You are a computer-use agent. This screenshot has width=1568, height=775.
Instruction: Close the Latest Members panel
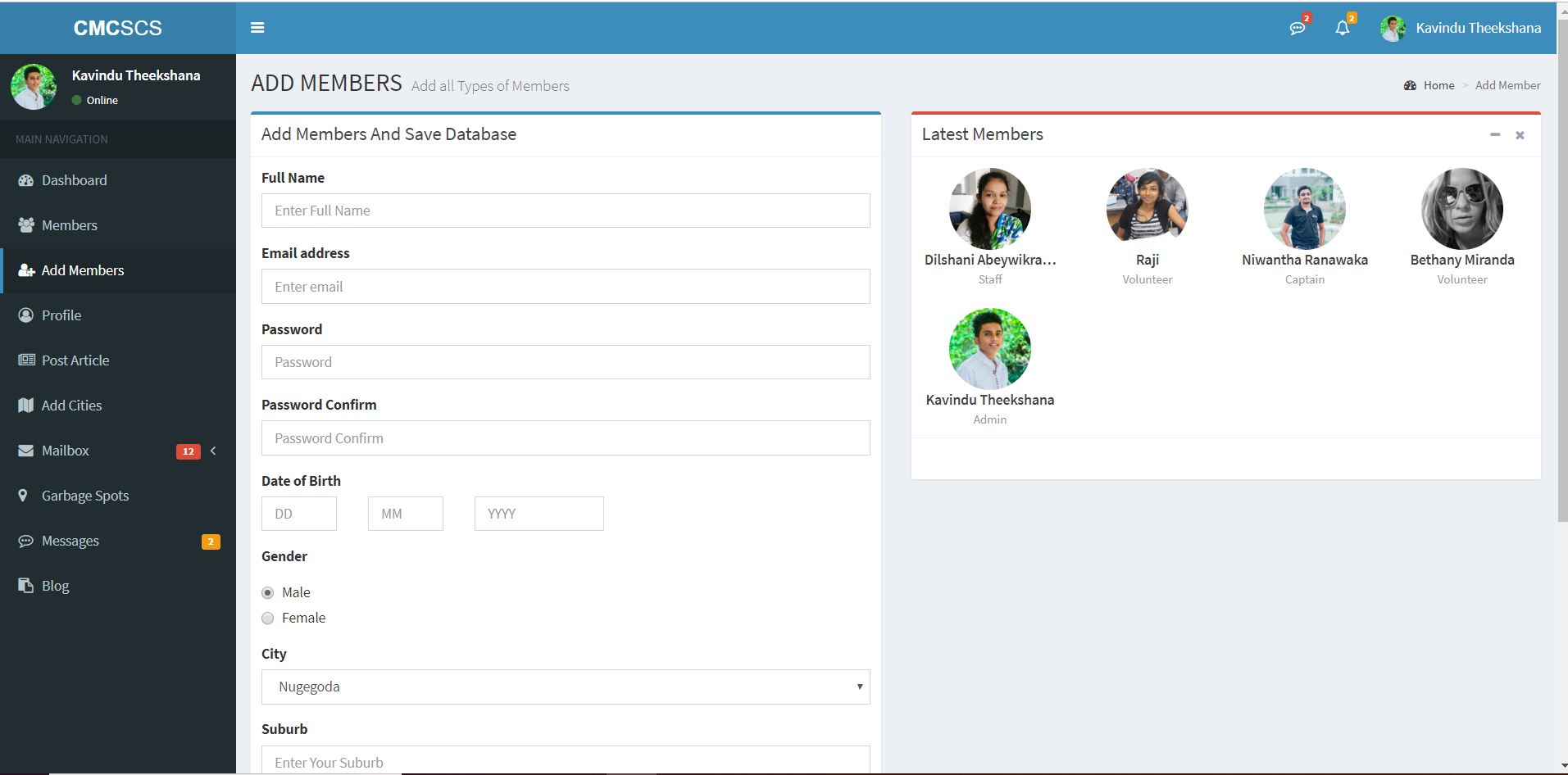pyautogui.click(x=1520, y=135)
